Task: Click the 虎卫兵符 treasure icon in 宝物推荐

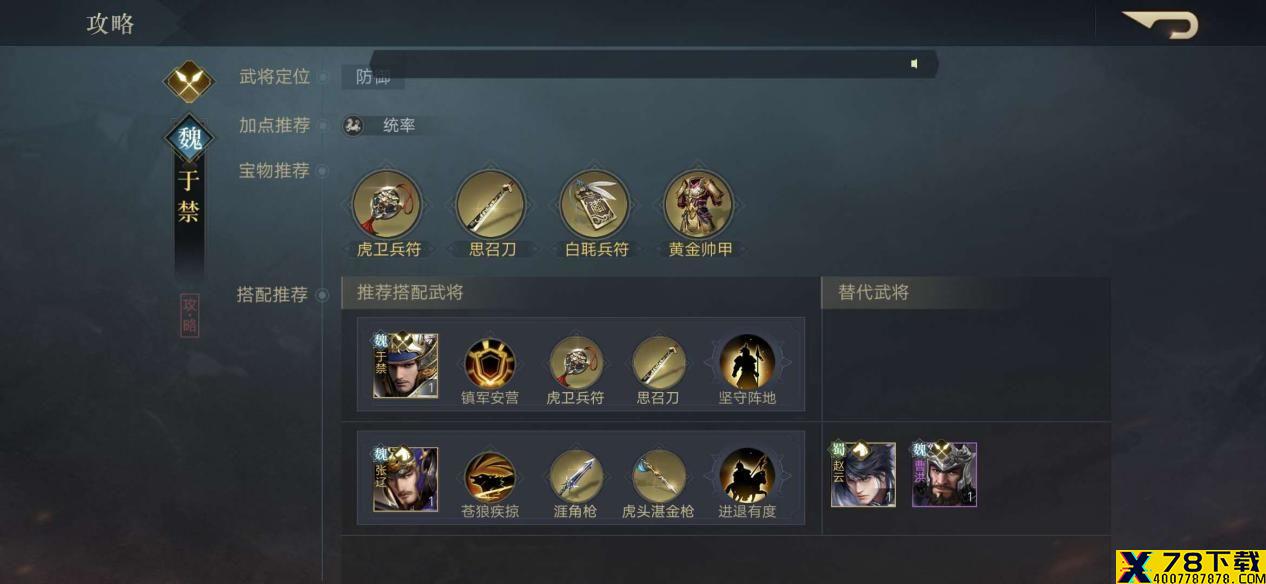Action: (x=386, y=204)
